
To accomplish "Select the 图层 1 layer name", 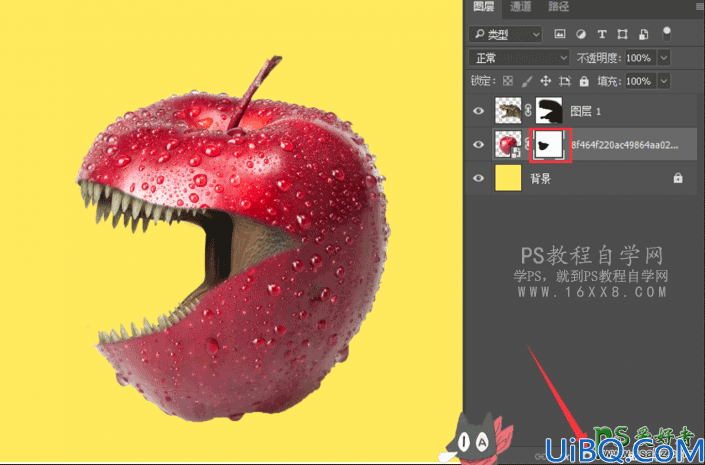I will coord(585,111).
